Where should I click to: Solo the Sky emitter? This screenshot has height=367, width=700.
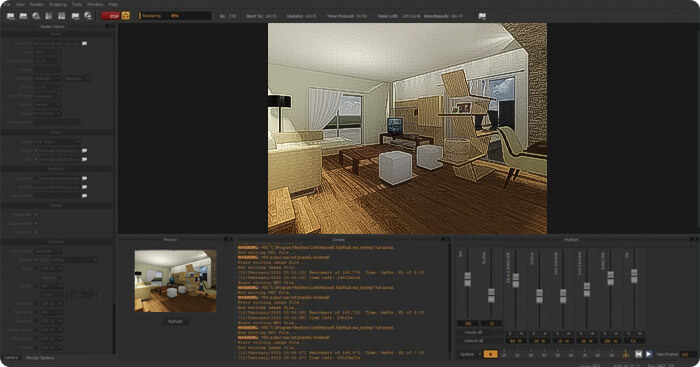[x=629, y=334]
